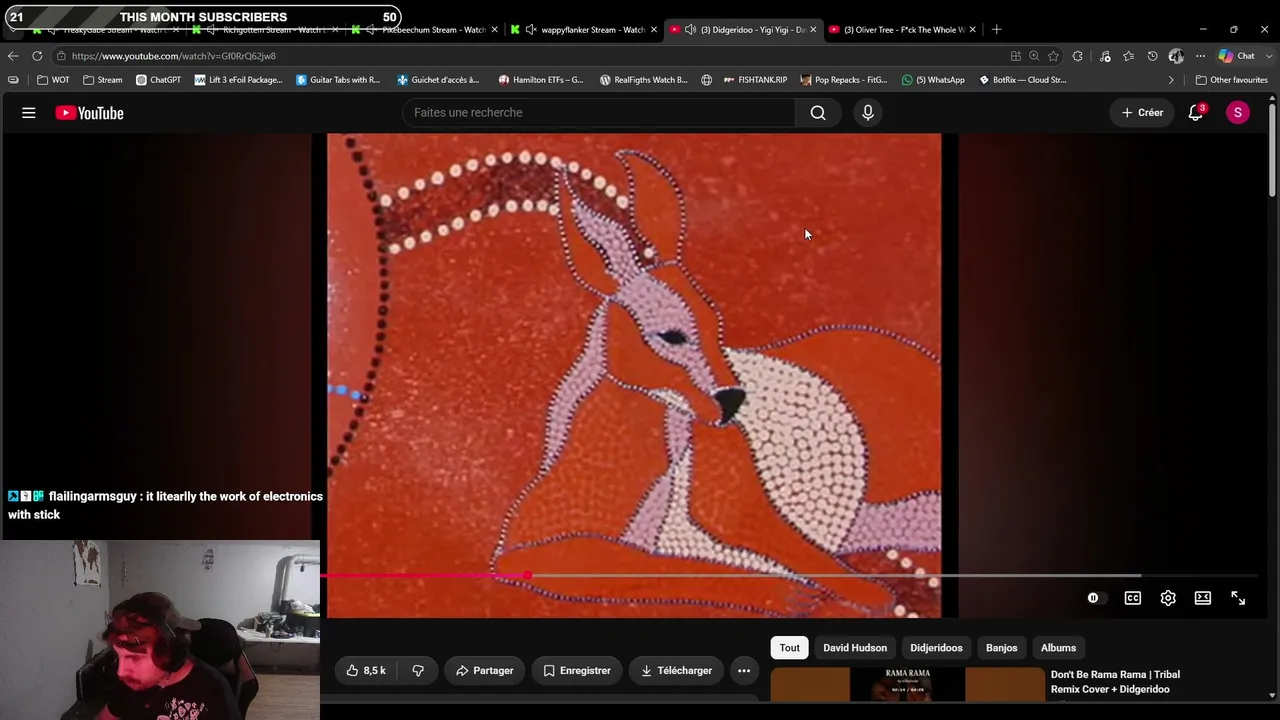The height and width of the screenshot is (720, 1280).
Task: Open the Copilot Chat button
Action: pos(1237,56)
